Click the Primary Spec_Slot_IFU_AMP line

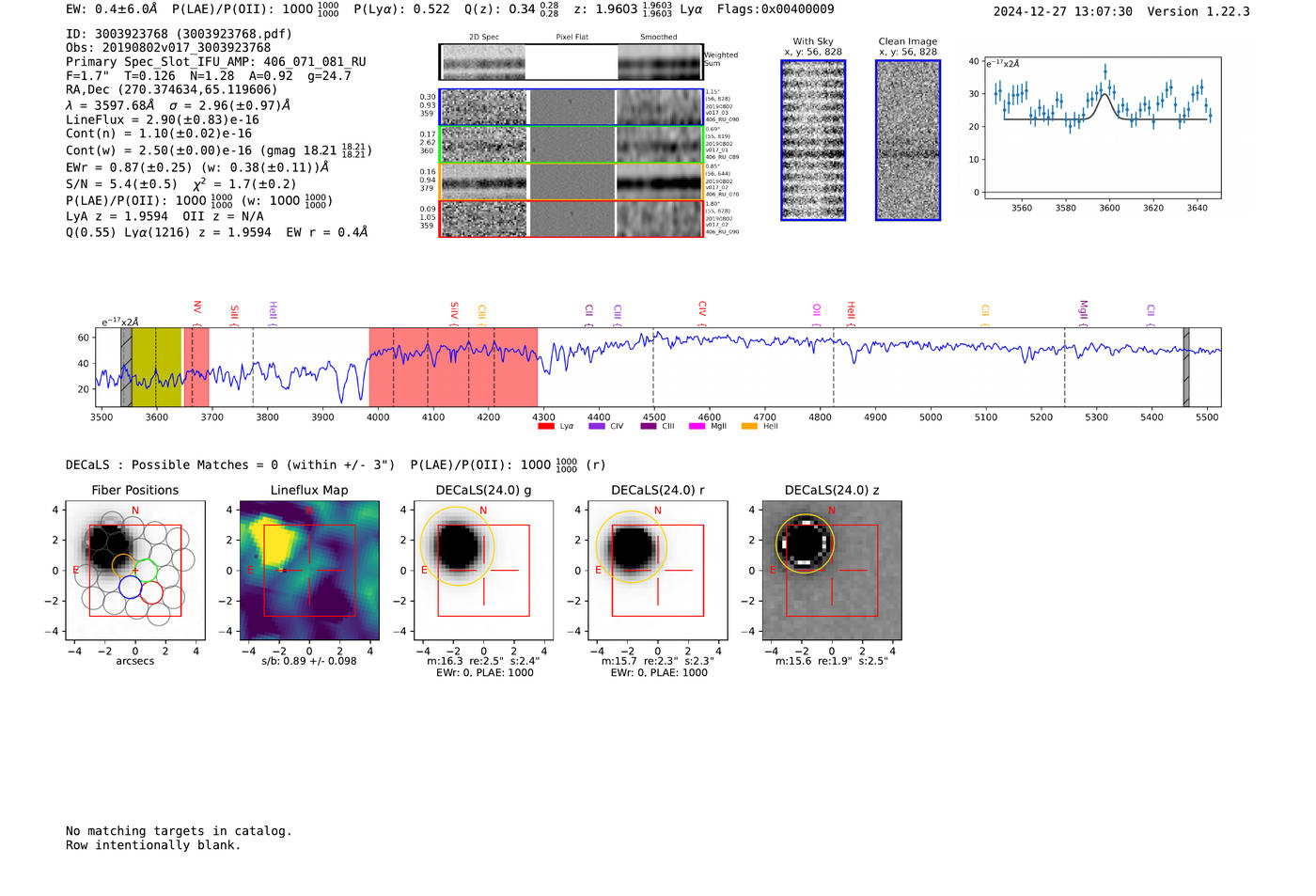[216, 62]
